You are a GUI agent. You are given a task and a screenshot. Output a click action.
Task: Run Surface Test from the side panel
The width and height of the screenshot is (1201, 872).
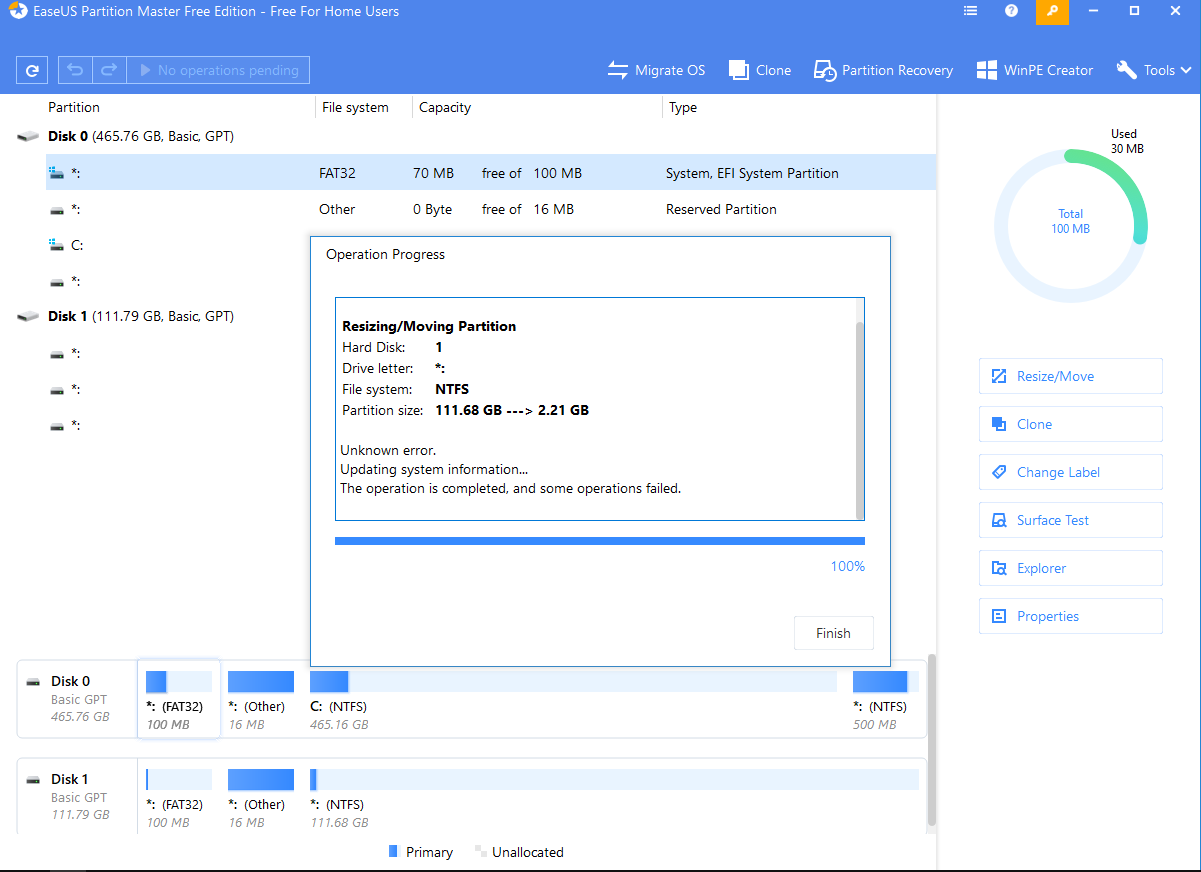point(1070,520)
